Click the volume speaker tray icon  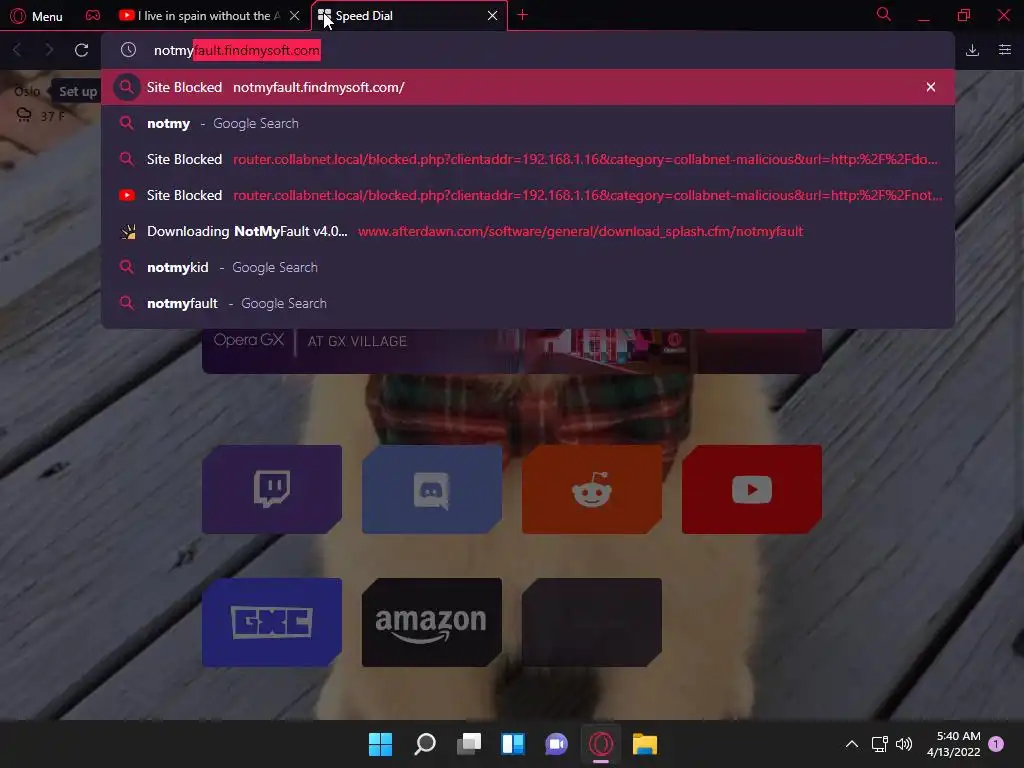tap(904, 744)
